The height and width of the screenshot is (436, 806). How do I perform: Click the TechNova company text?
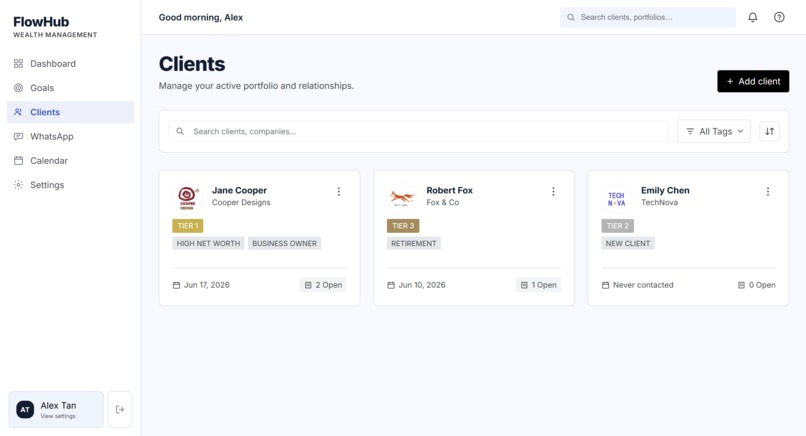click(660, 202)
